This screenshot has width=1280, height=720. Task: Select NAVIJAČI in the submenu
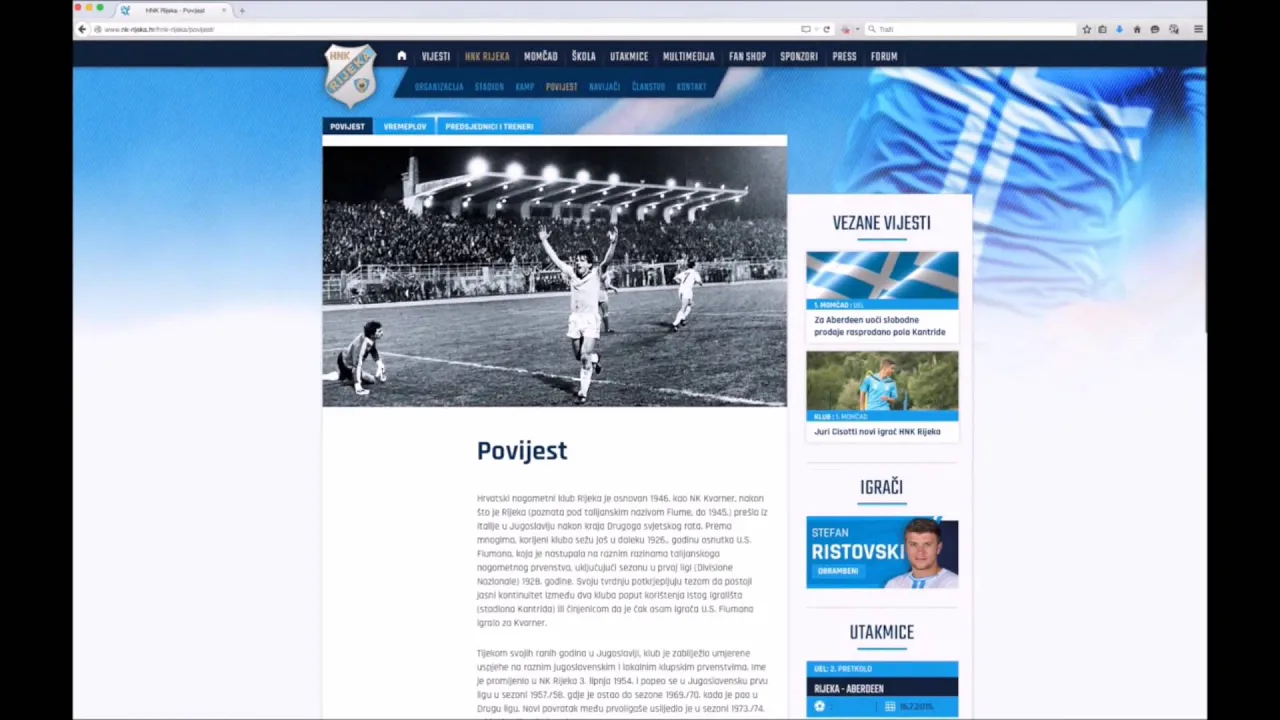(605, 87)
